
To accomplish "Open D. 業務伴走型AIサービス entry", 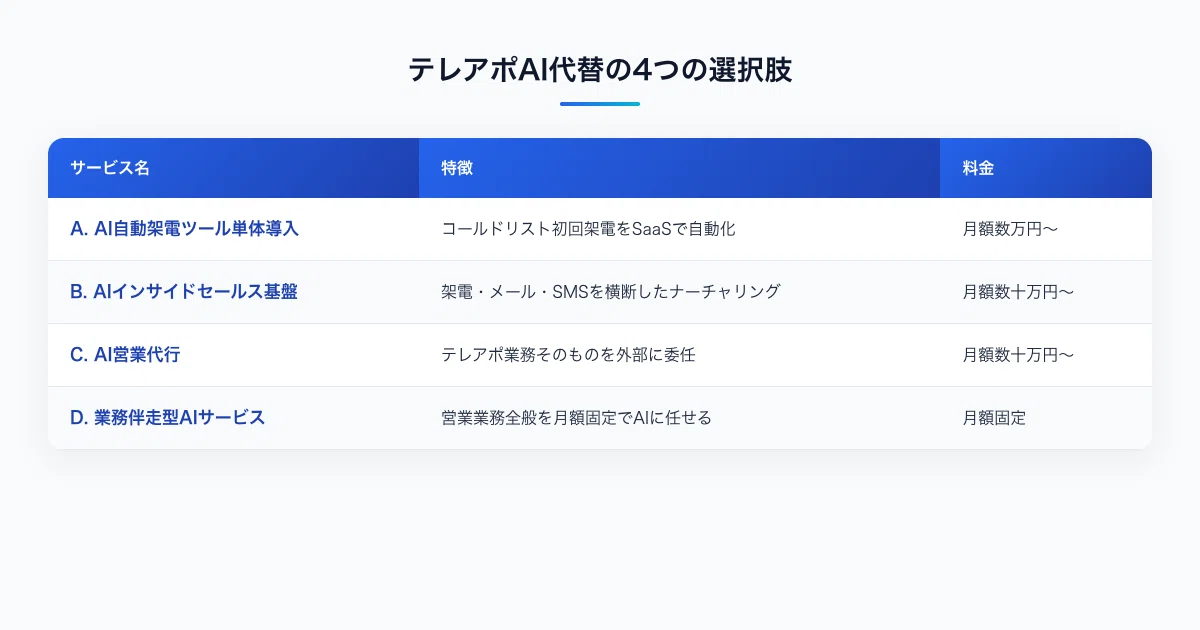I will point(168,418).
